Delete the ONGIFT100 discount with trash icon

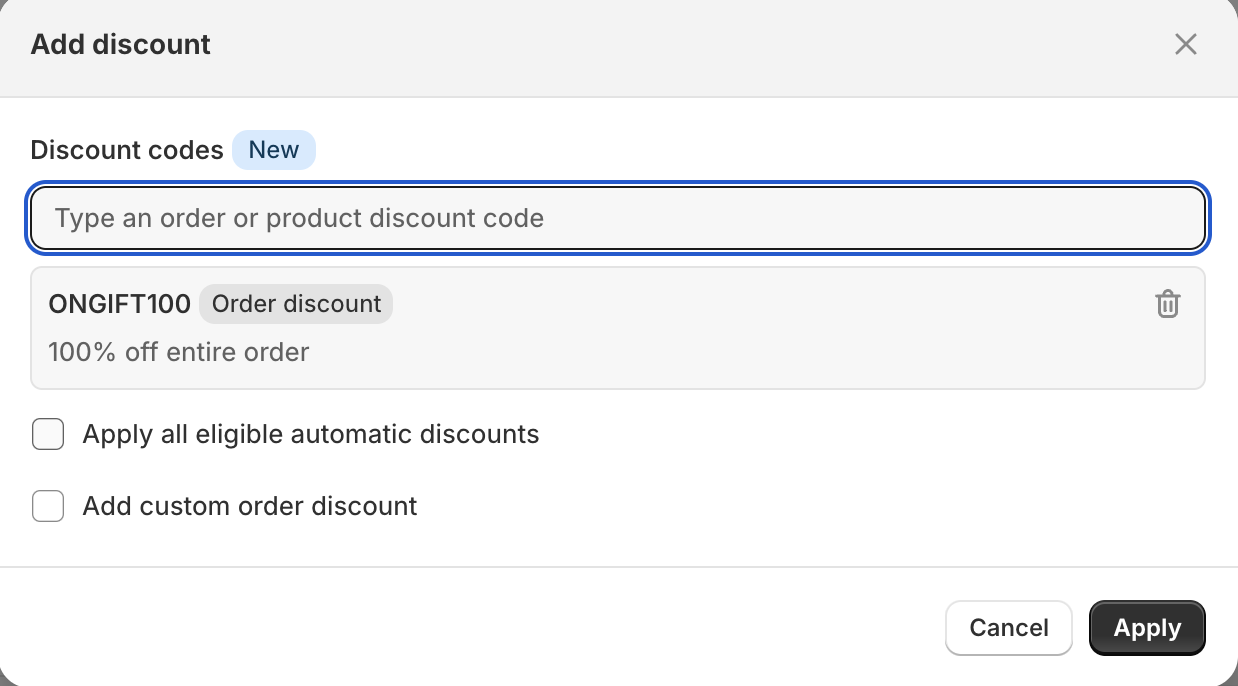coord(1167,304)
